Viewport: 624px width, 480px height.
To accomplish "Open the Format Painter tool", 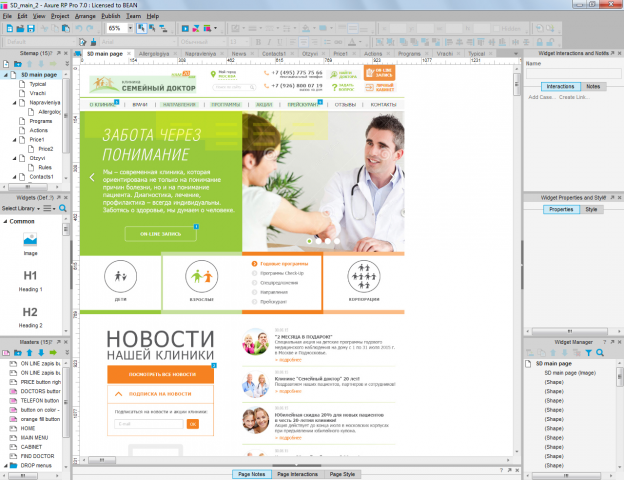I will [x=82, y=42].
